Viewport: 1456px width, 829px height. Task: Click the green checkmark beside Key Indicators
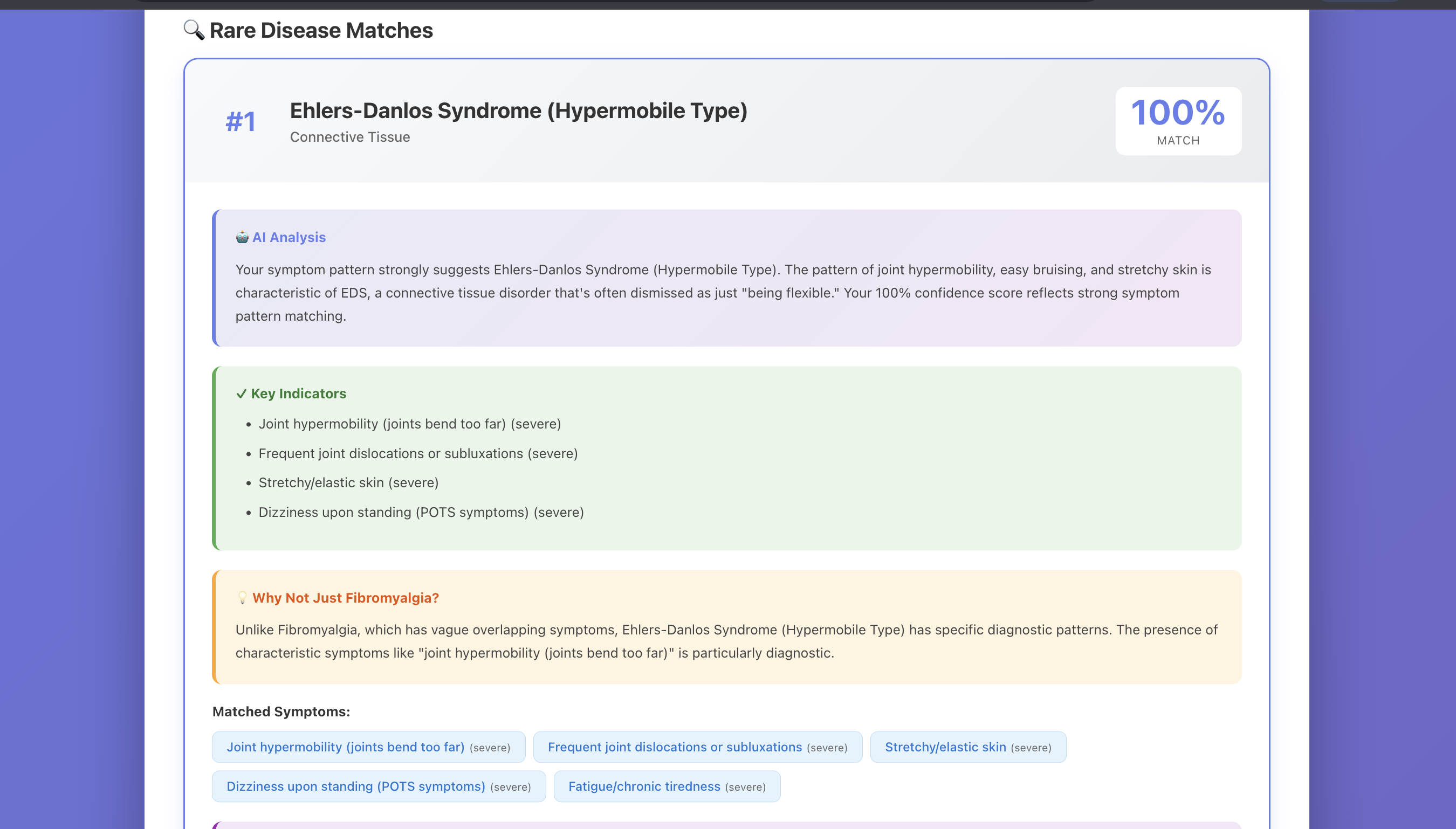click(241, 393)
